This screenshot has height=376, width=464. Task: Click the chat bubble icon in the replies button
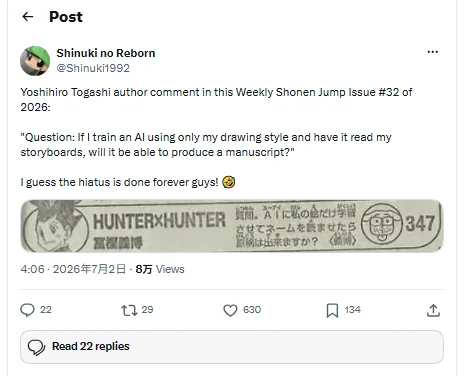click(x=36, y=347)
